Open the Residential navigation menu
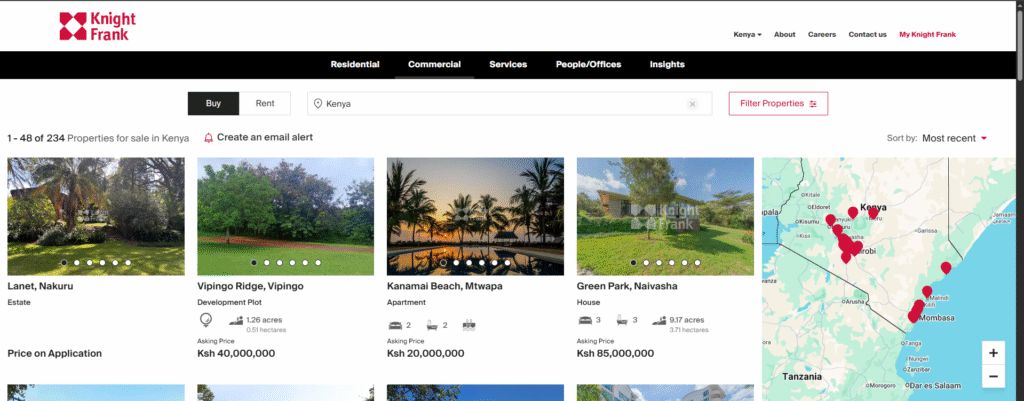 coord(355,65)
